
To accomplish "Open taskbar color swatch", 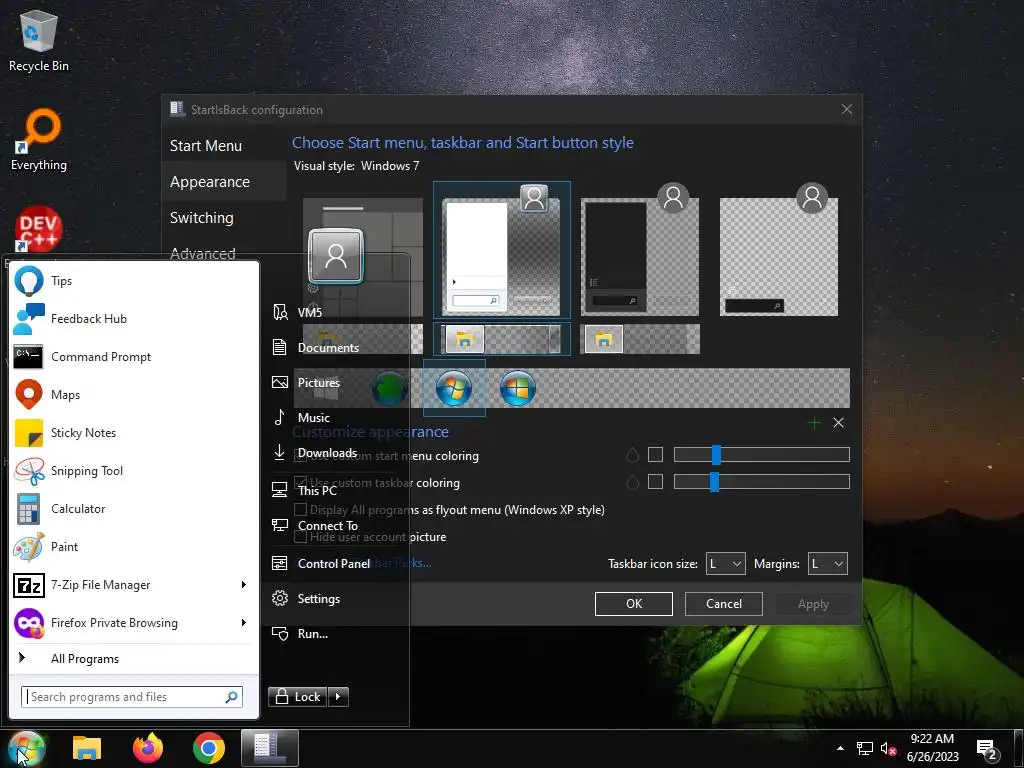I will pyautogui.click(x=655, y=482).
